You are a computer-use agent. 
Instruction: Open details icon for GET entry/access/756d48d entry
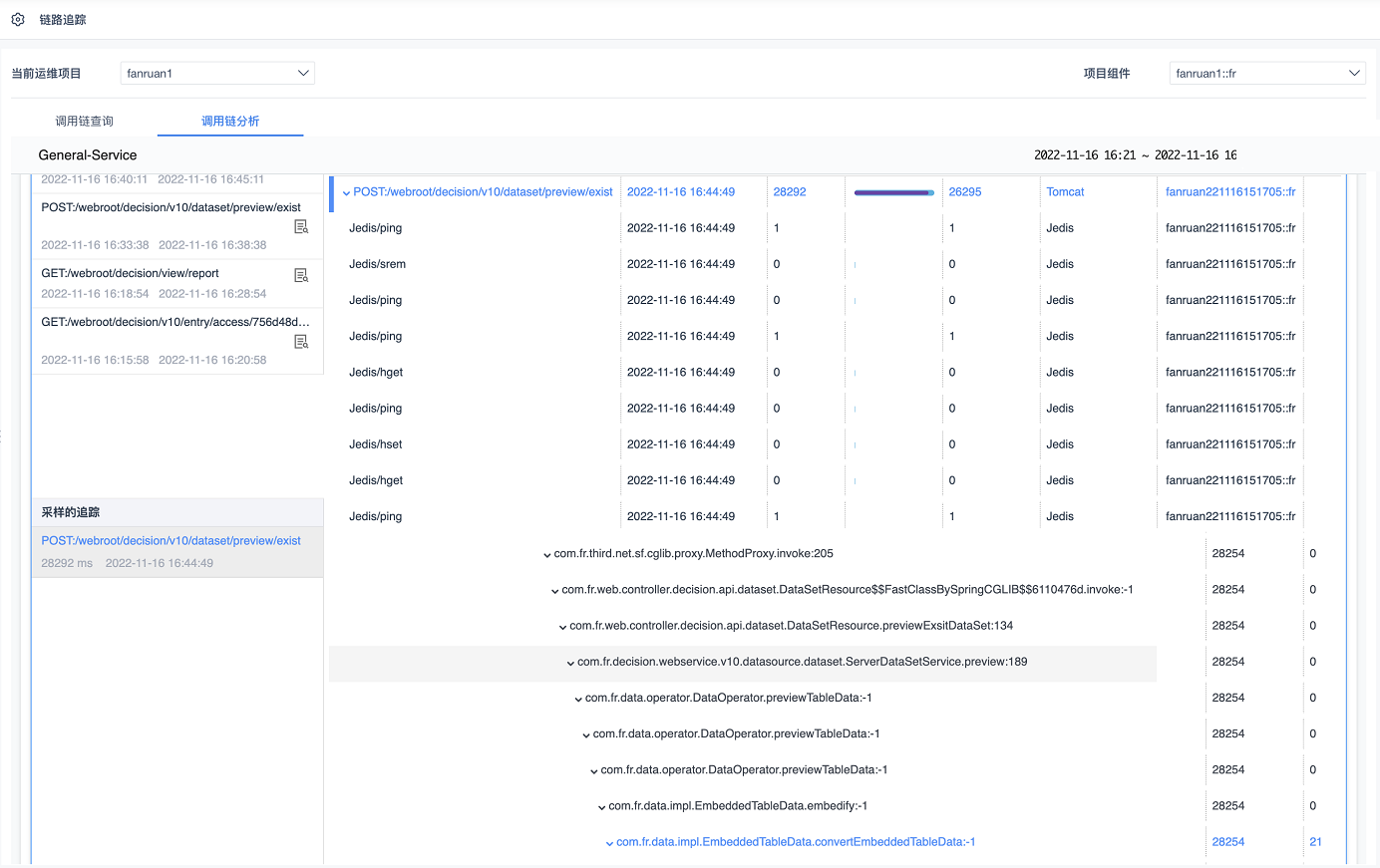pyautogui.click(x=301, y=342)
